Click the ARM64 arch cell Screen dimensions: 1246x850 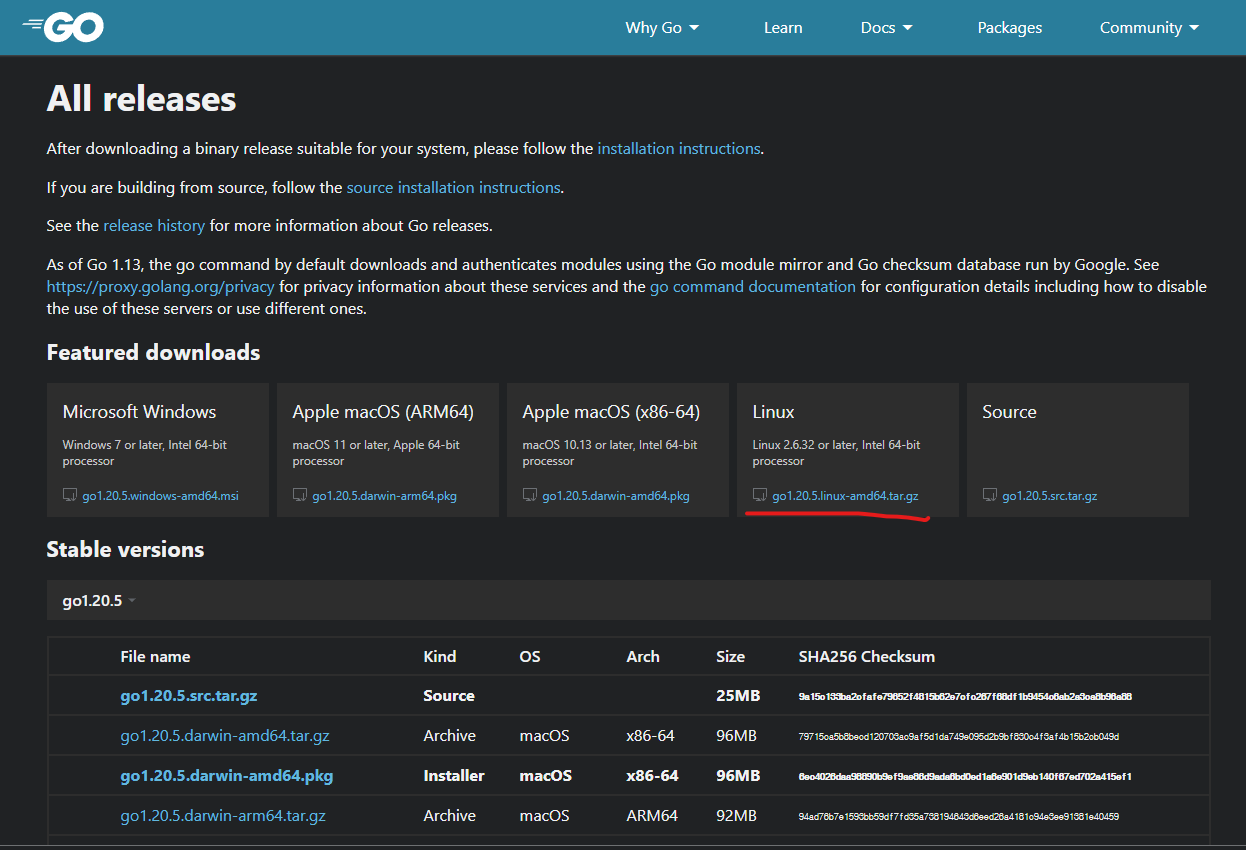coord(652,816)
